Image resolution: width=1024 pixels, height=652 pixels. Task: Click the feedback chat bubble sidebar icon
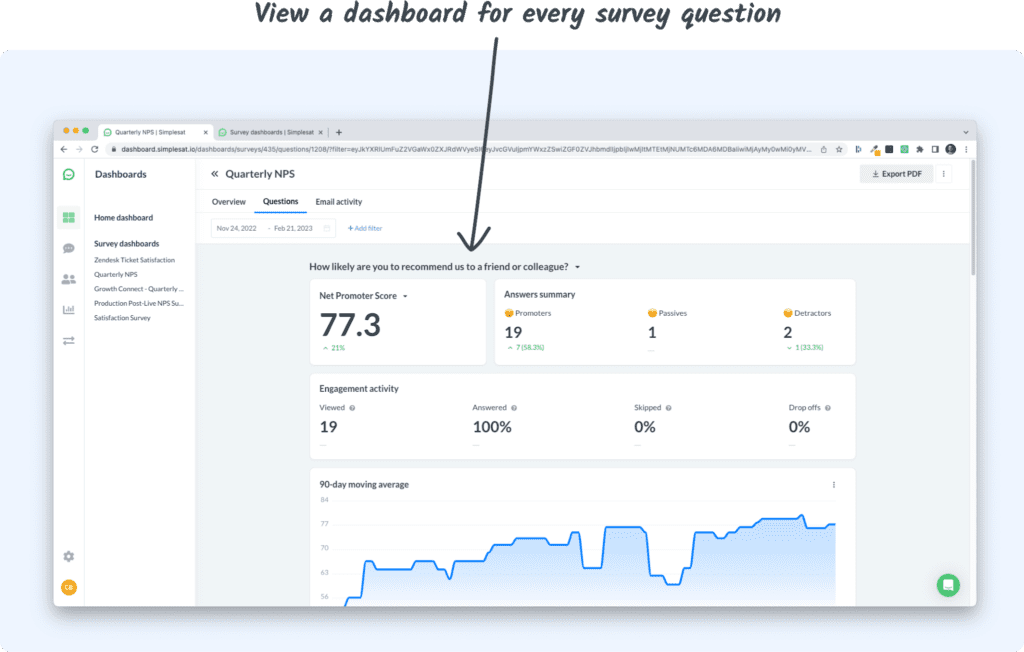click(x=69, y=248)
